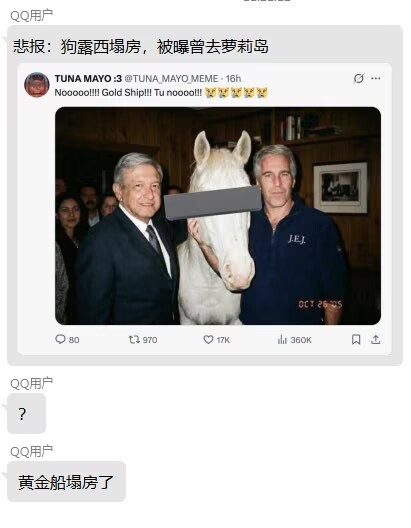Click the reply icon with 80 comments
Image resolution: width=411 pixels, height=528 pixels.
pyautogui.click(x=60, y=339)
